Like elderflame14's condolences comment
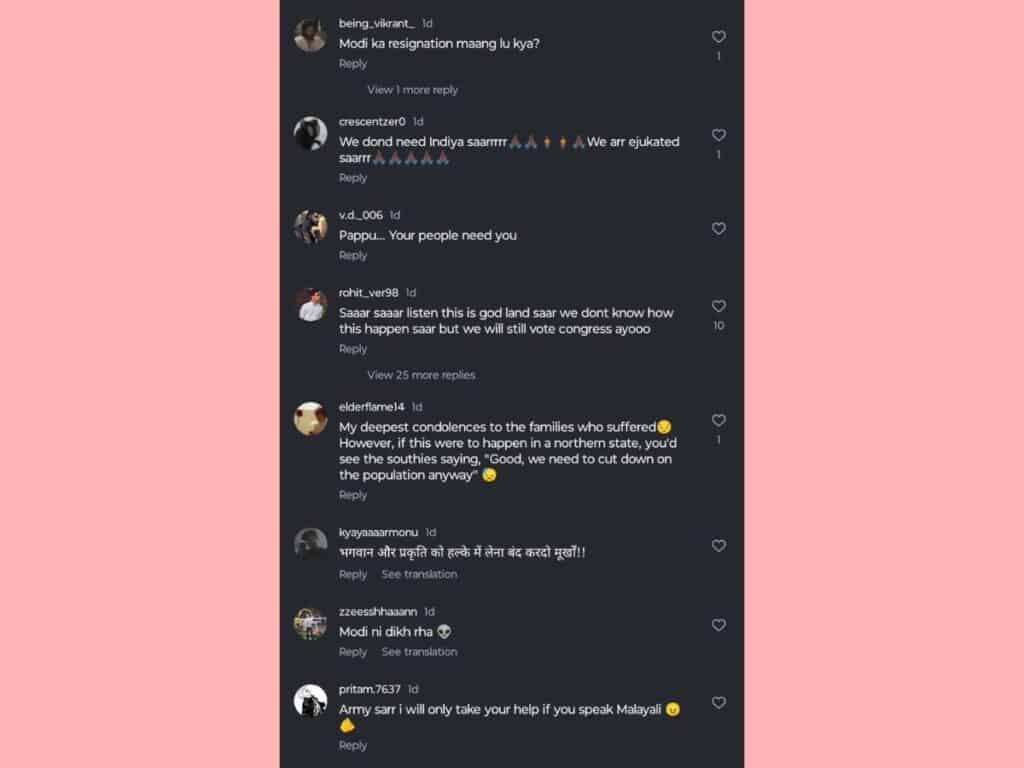 (x=718, y=421)
